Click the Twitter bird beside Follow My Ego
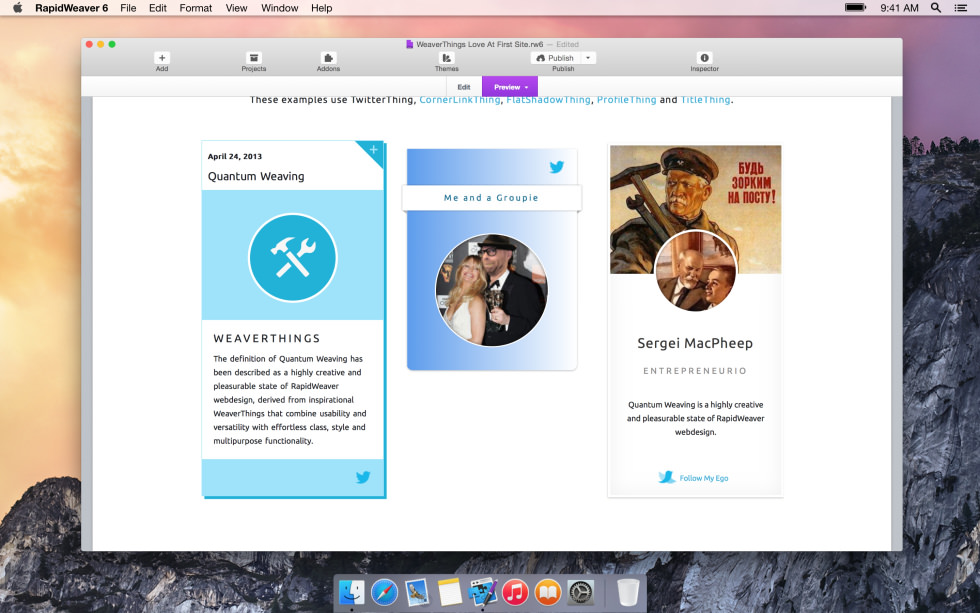The width and height of the screenshot is (980, 613). click(666, 477)
